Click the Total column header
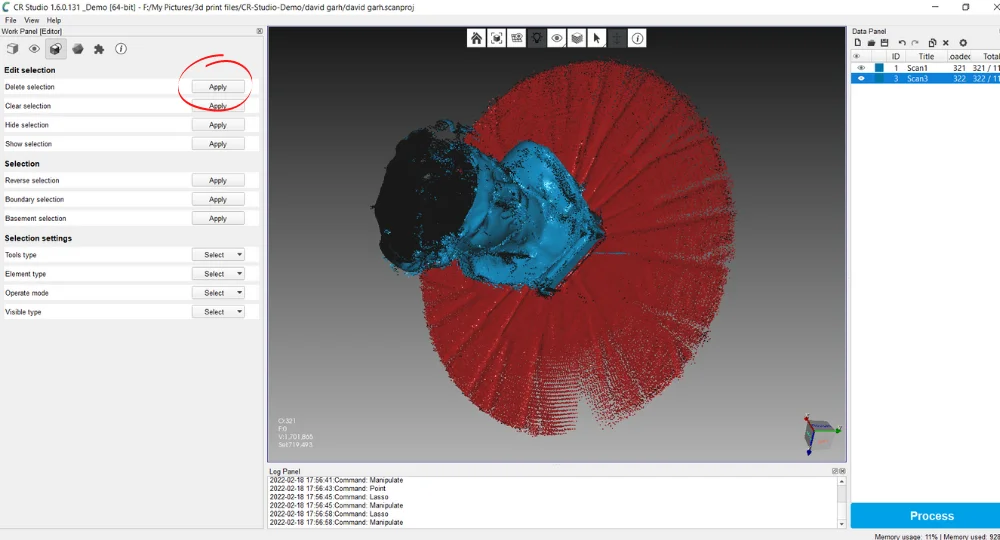Viewport: 1000px width, 540px height. point(990,56)
